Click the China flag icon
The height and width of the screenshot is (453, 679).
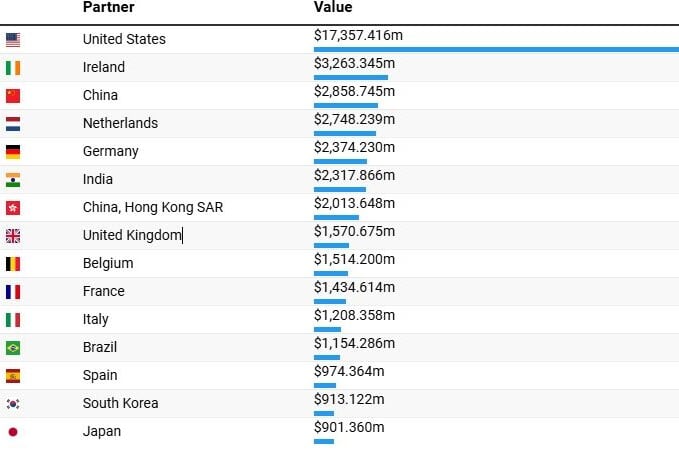(x=13, y=96)
